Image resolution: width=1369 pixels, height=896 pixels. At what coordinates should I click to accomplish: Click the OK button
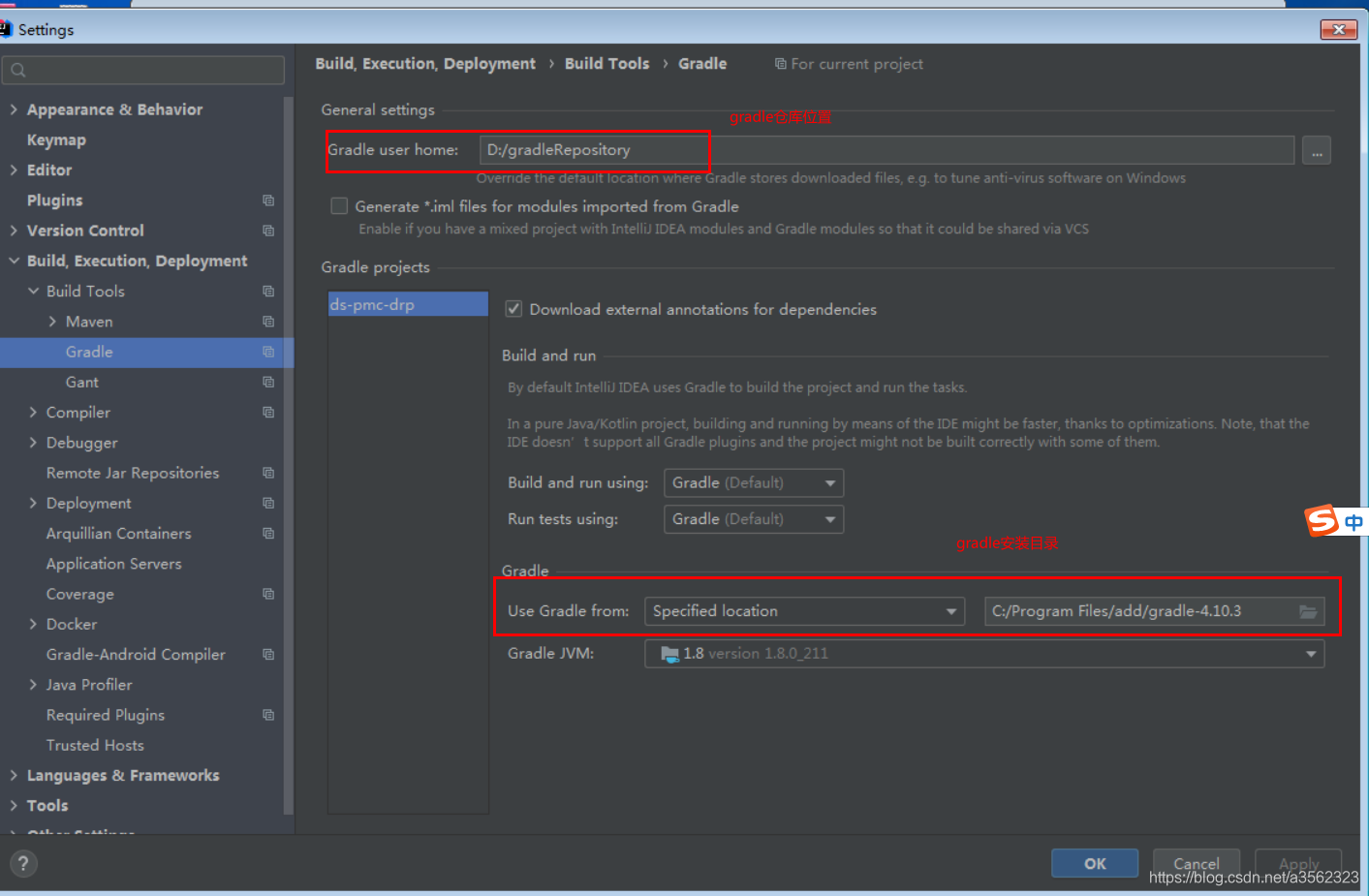pyautogui.click(x=1095, y=864)
